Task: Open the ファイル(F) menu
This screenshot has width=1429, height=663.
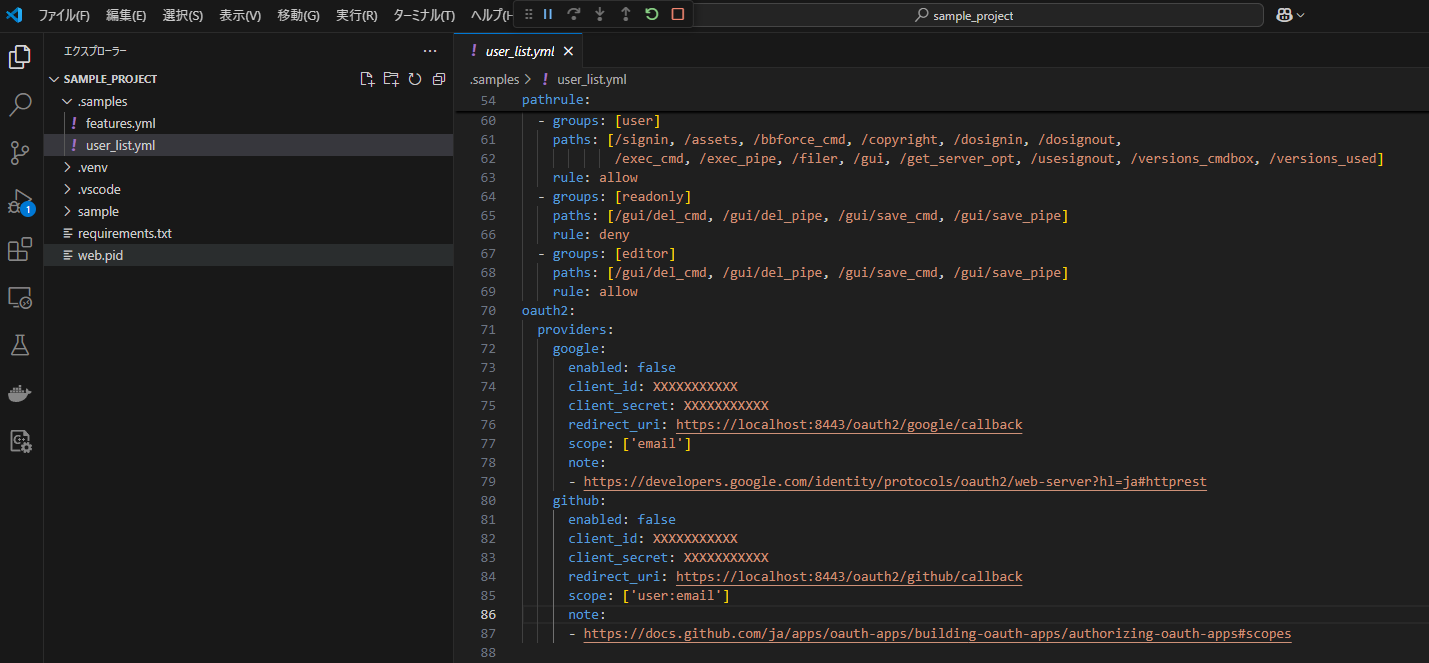Action: pos(64,15)
